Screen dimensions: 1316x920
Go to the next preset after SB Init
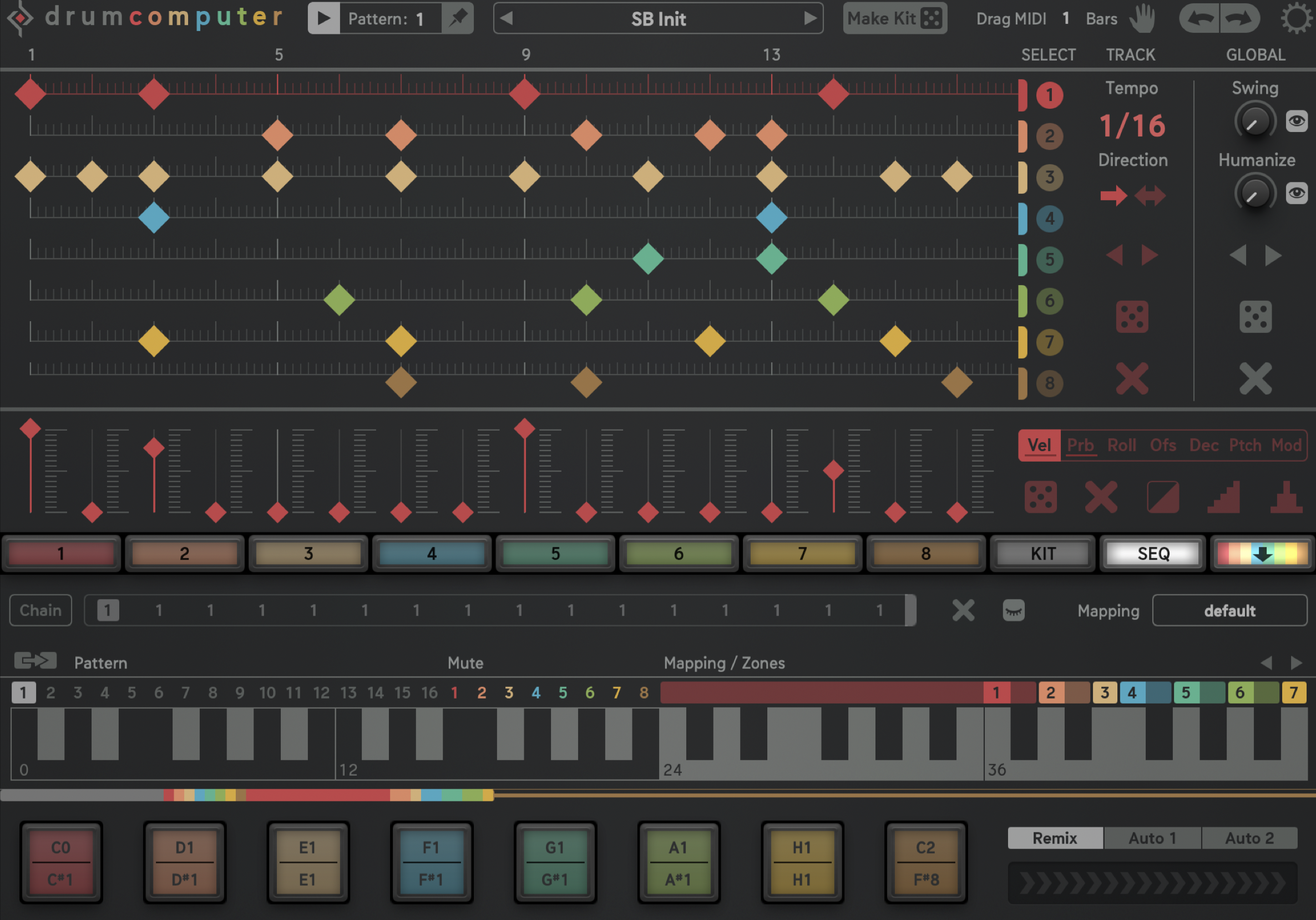809,18
